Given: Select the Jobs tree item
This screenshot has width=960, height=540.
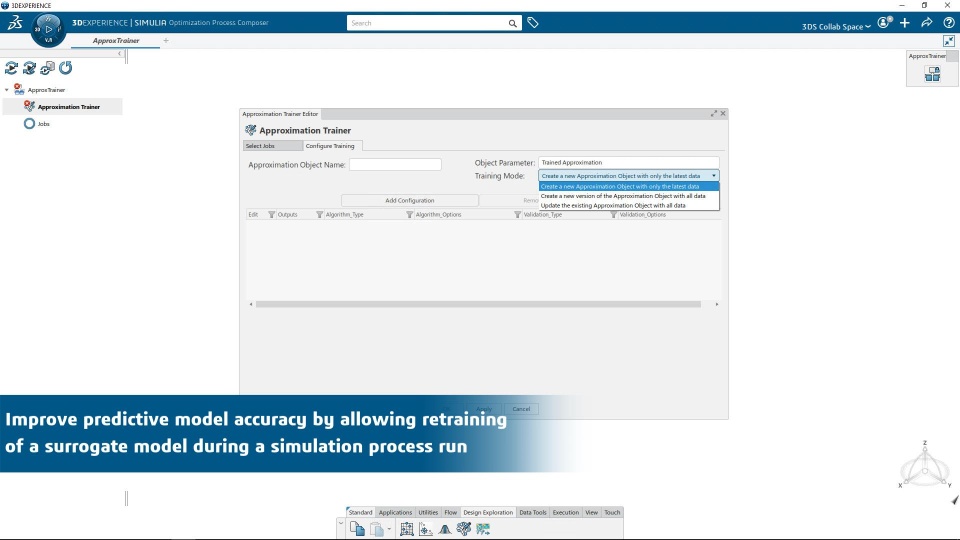Looking at the screenshot, I should 43,124.
